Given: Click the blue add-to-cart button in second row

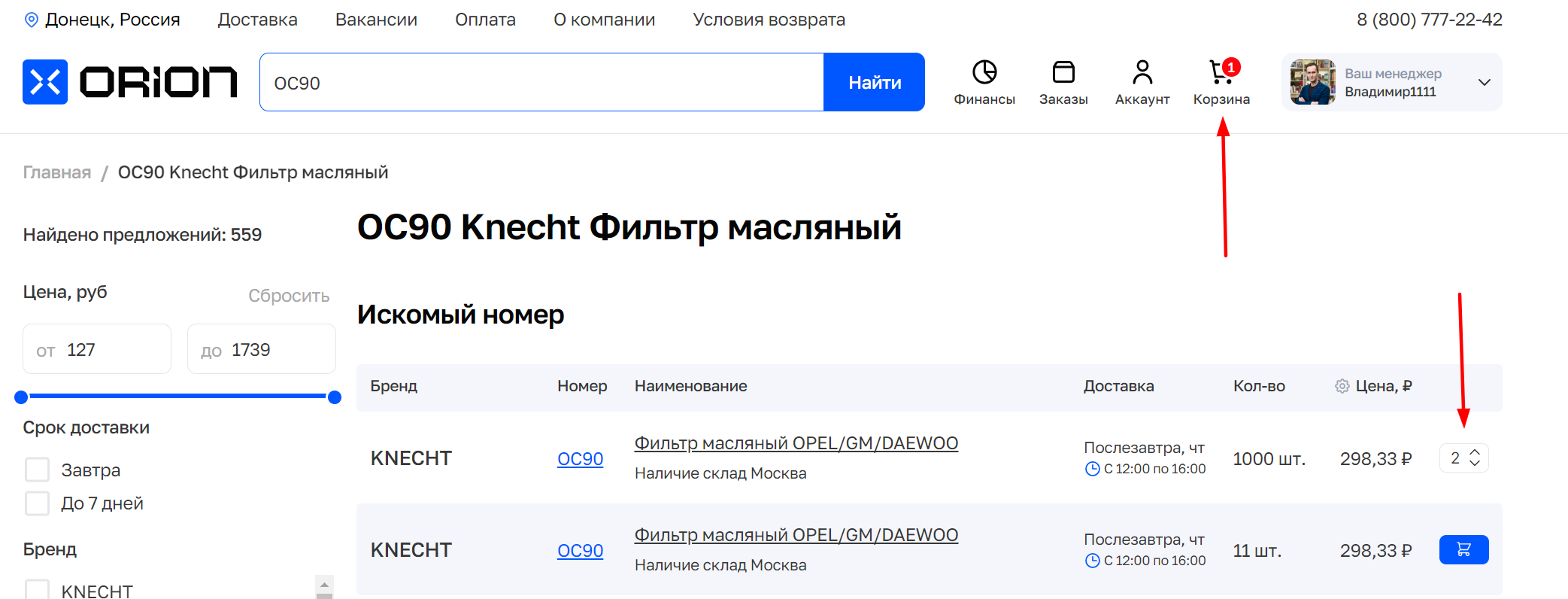Looking at the screenshot, I should [1463, 550].
